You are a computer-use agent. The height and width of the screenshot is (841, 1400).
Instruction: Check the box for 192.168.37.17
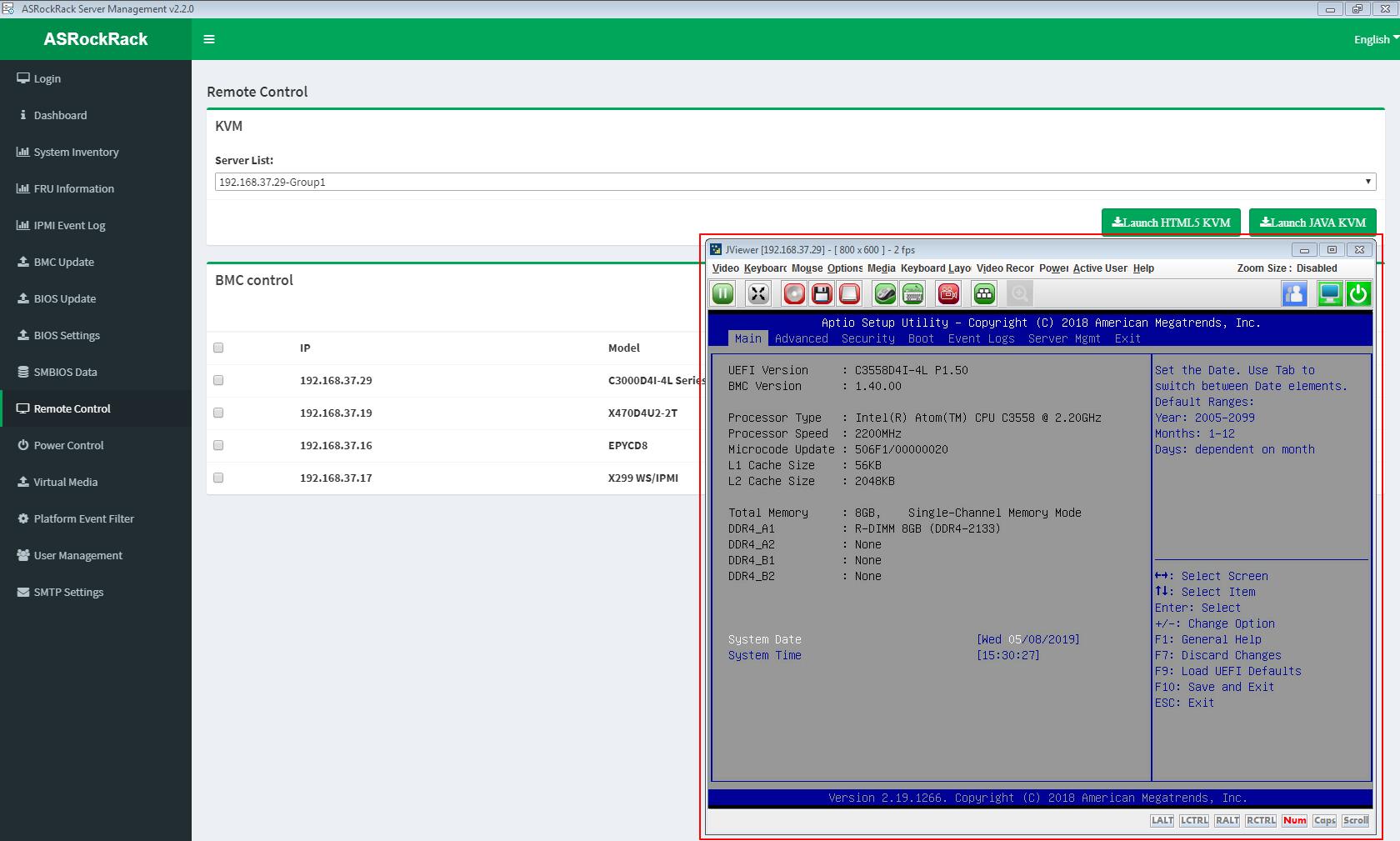click(218, 478)
